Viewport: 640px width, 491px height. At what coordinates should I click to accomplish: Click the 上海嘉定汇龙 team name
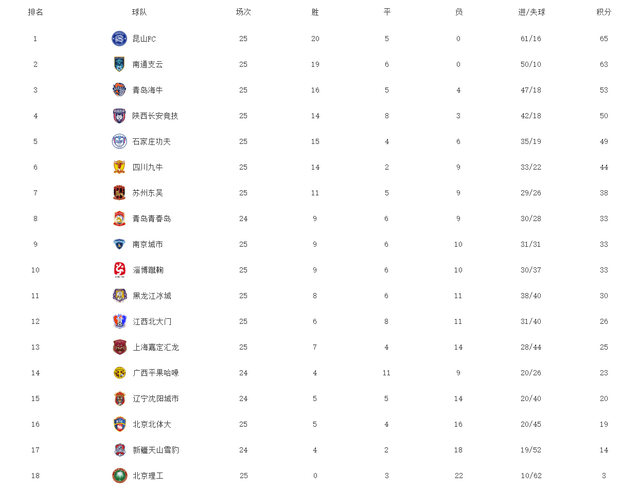(x=156, y=347)
